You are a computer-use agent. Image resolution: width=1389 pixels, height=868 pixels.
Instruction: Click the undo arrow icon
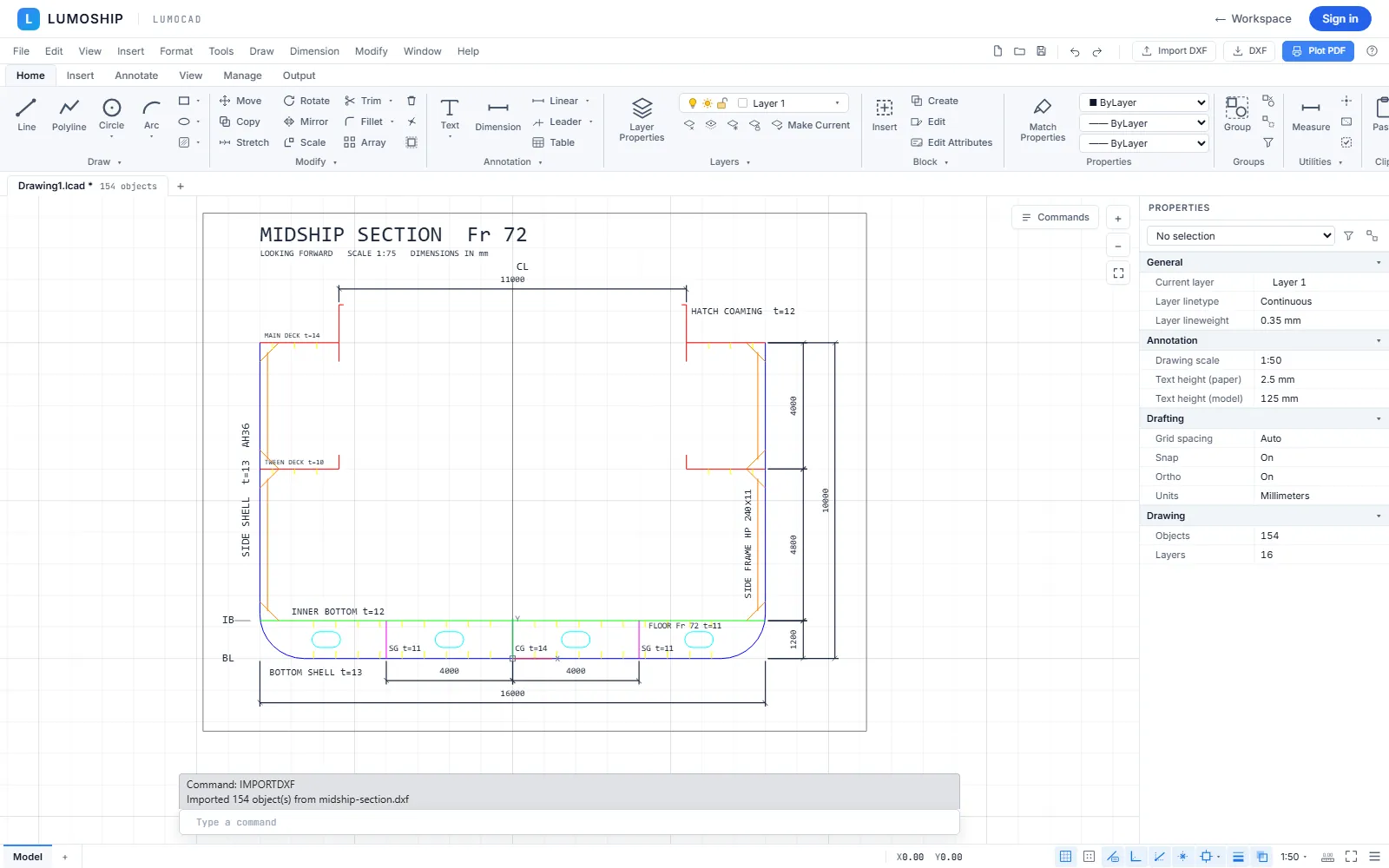pyautogui.click(x=1075, y=51)
